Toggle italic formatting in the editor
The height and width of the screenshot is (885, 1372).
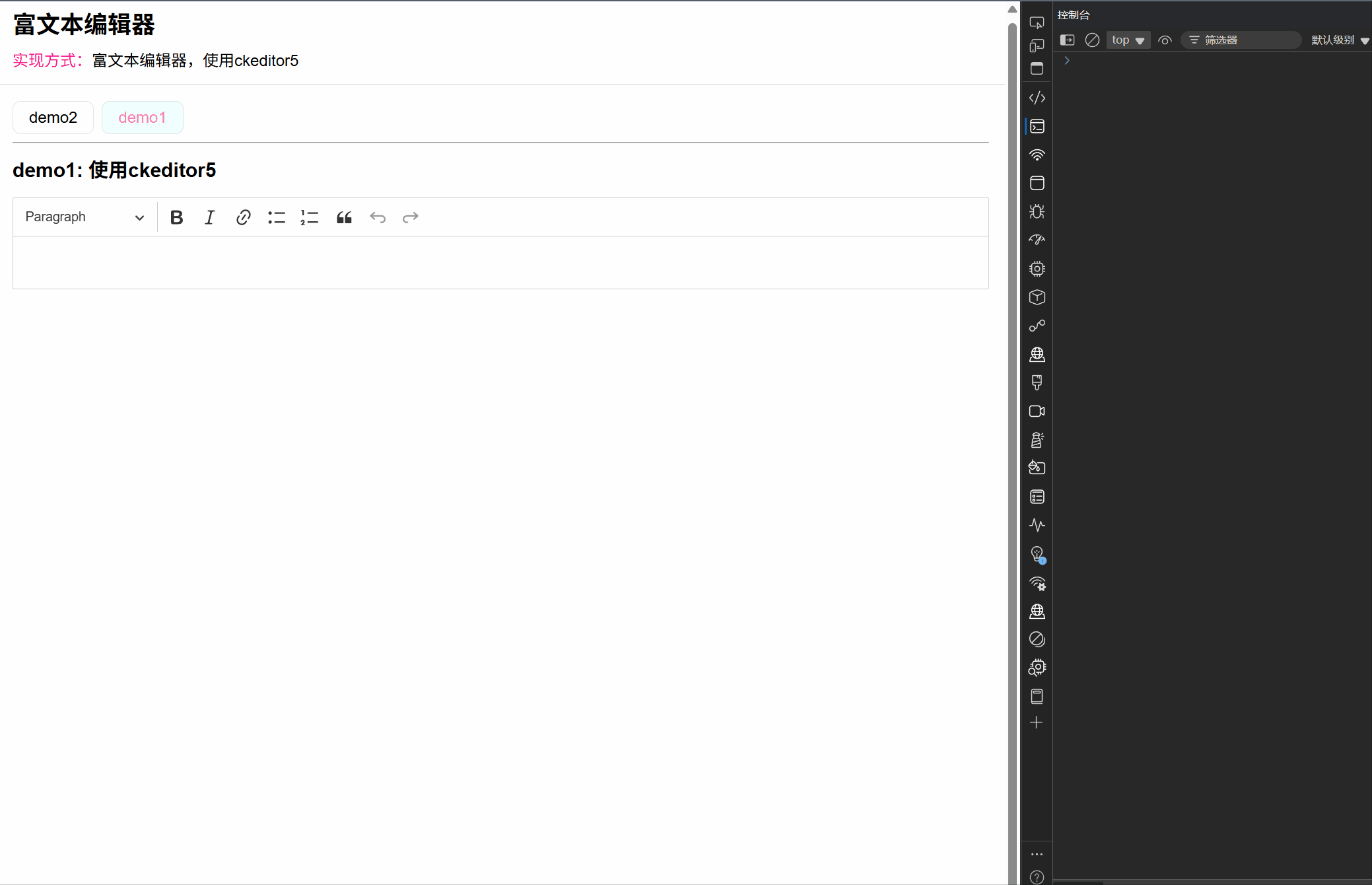click(209, 217)
